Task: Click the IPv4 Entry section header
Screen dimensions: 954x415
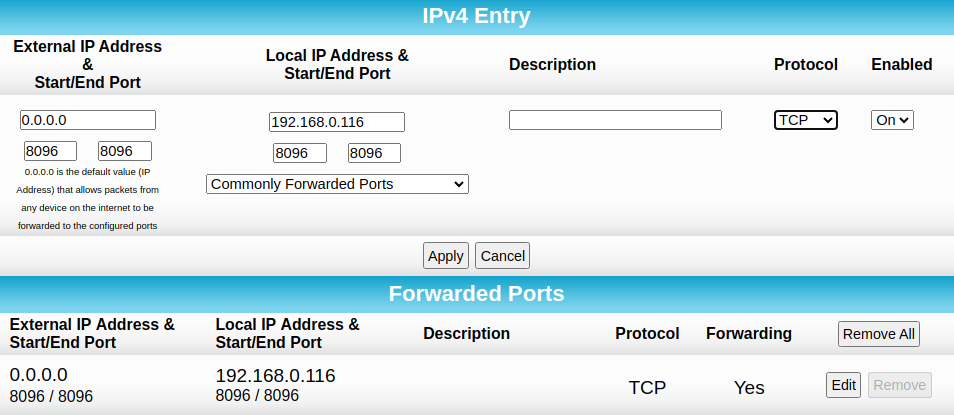Action: [x=477, y=15]
